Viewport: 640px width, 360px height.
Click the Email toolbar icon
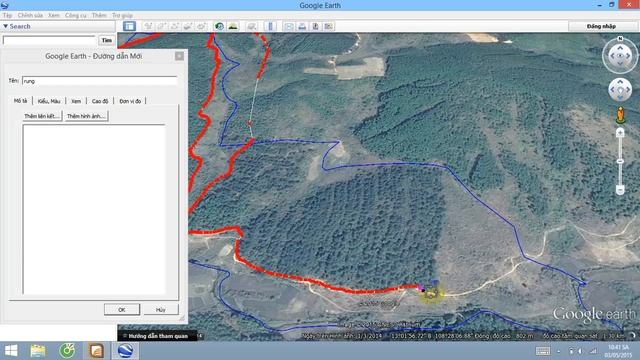coord(289,26)
